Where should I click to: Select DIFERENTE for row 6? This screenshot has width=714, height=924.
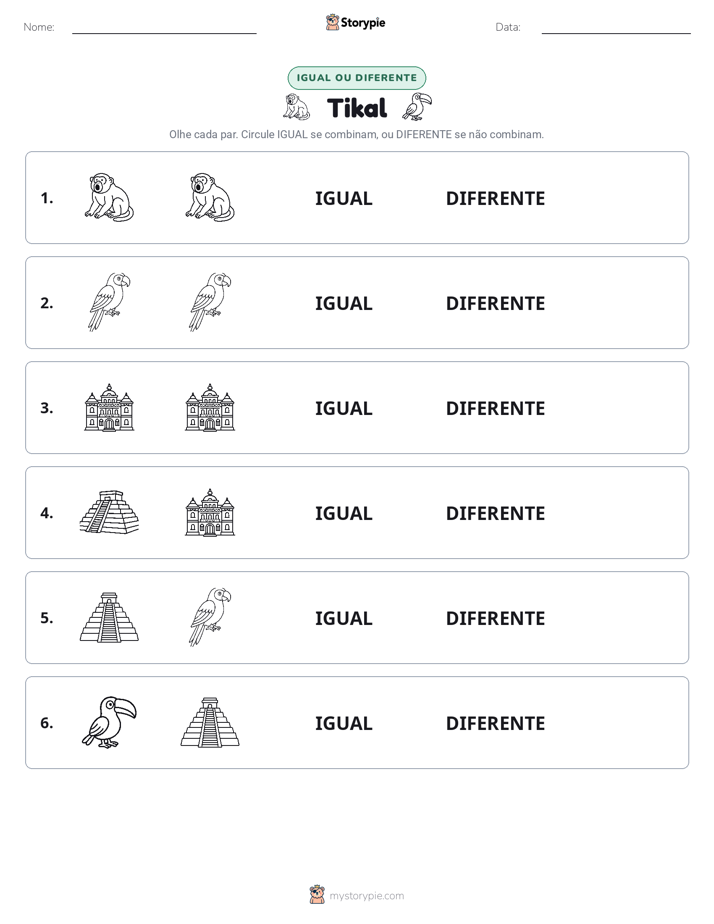coord(495,724)
